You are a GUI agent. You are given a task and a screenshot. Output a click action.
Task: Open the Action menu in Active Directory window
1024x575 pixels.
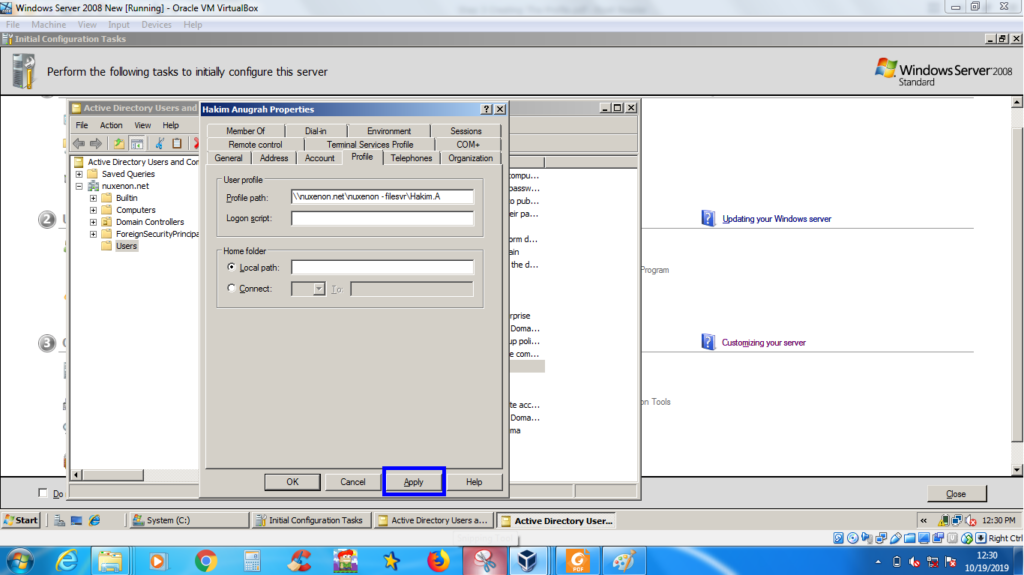click(111, 125)
